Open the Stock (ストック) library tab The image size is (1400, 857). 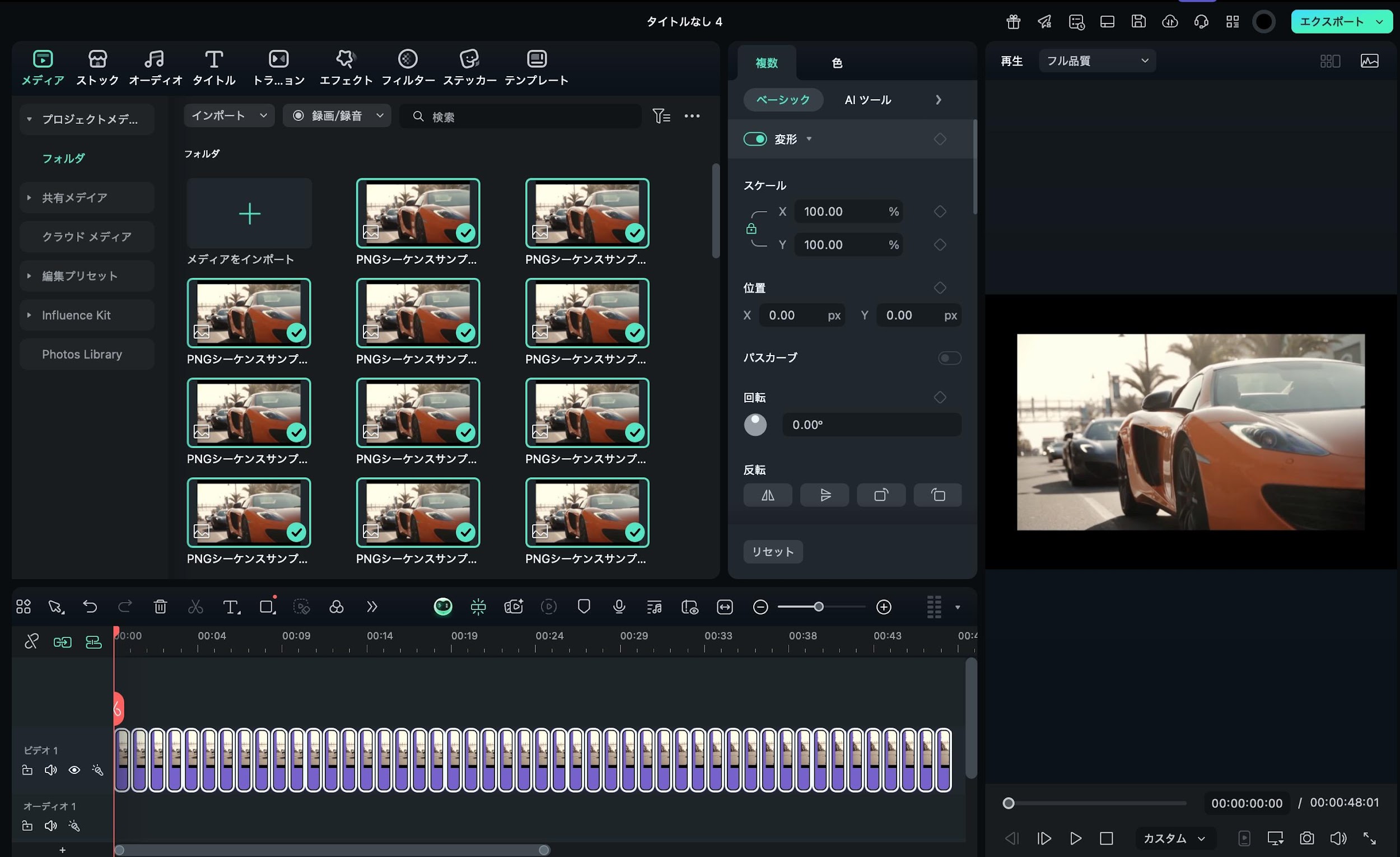tap(97, 68)
